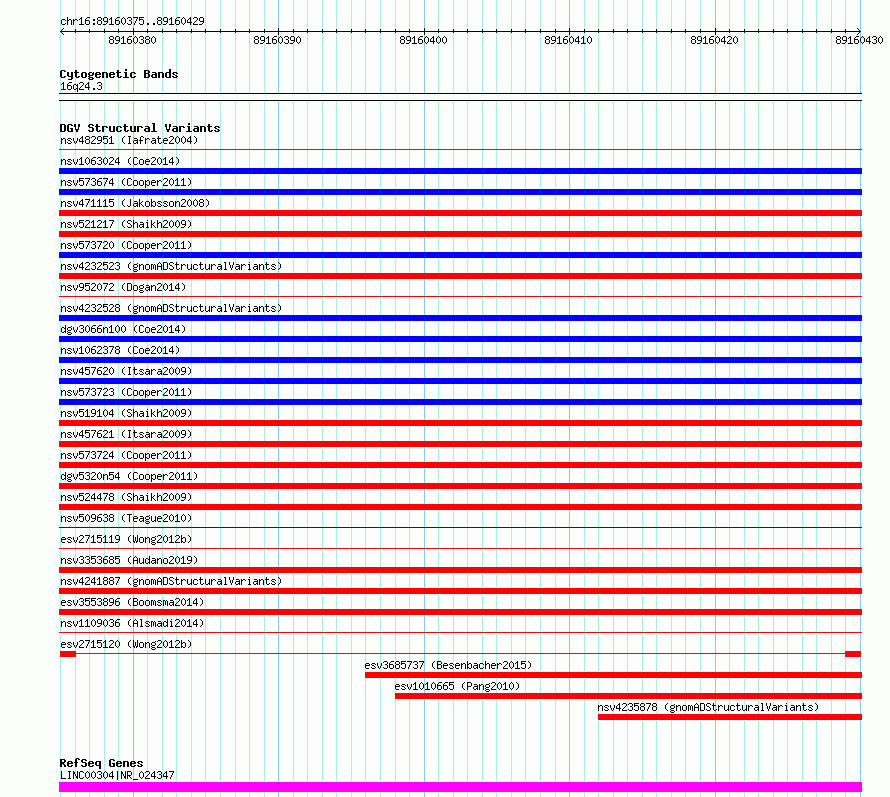Click the Cytogenetic Bands track title
890x797 pixels.
pos(119,74)
